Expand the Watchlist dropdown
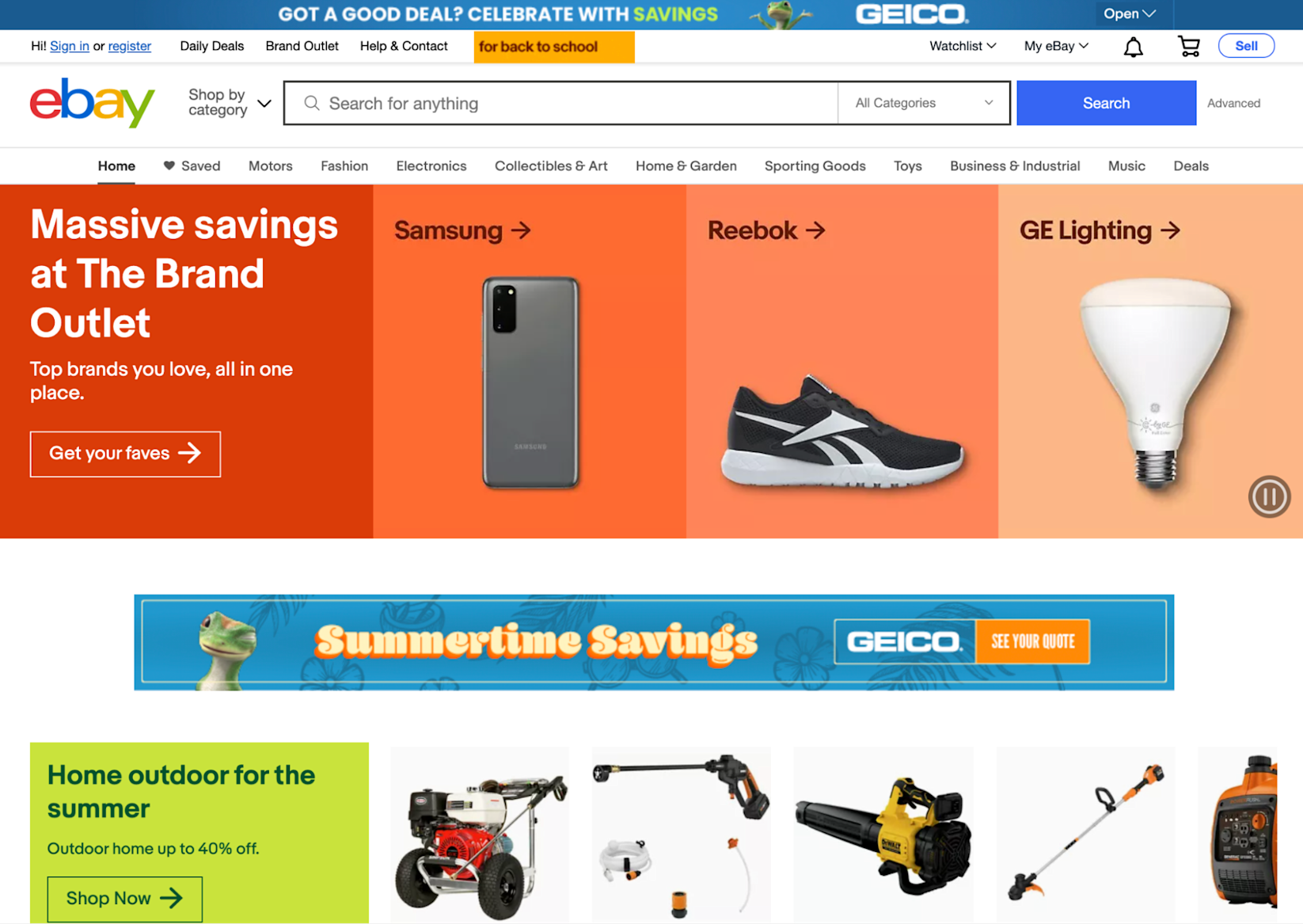 963,46
